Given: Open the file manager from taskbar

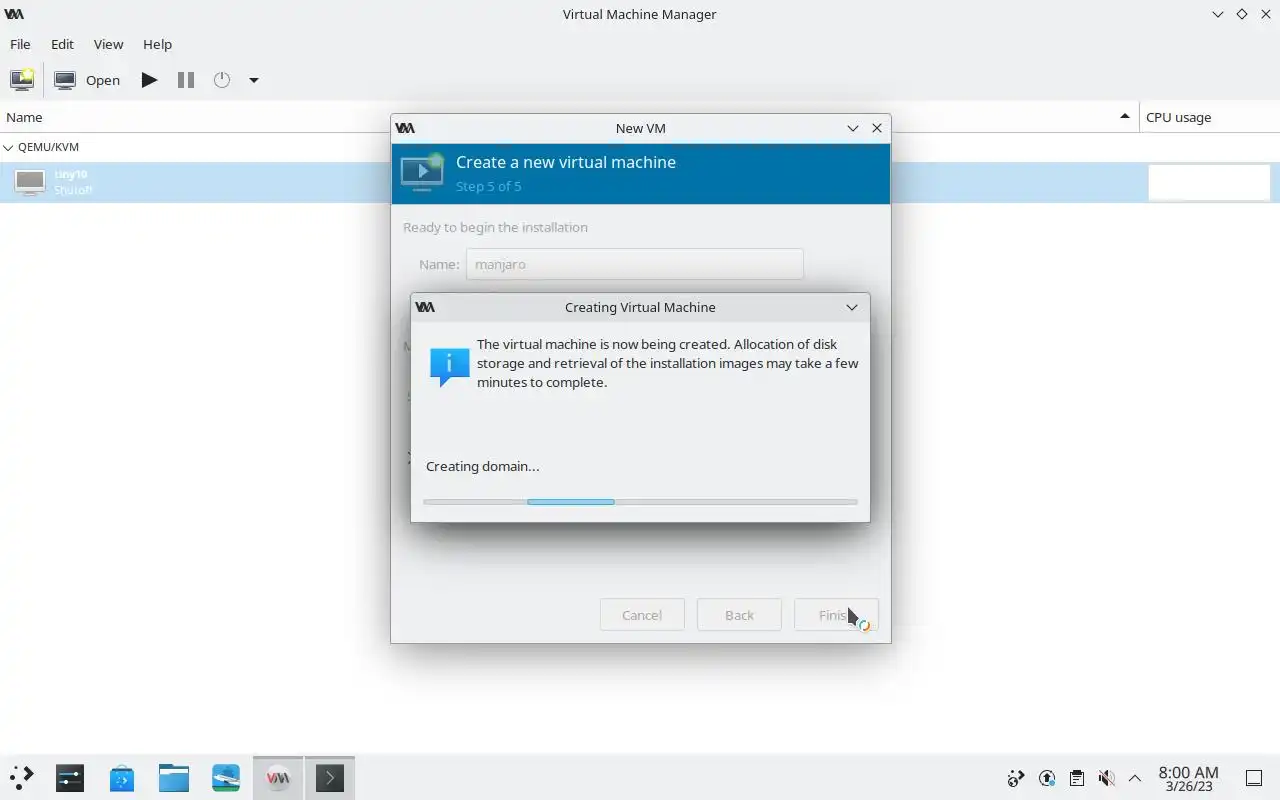Looking at the screenshot, I should point(174,777).
